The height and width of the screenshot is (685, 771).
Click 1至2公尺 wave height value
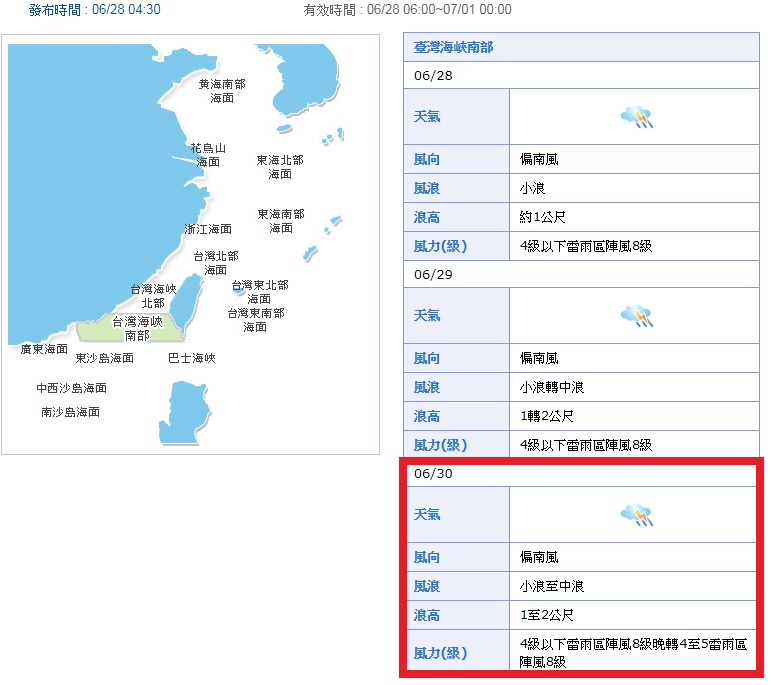[x=547, y=615]
